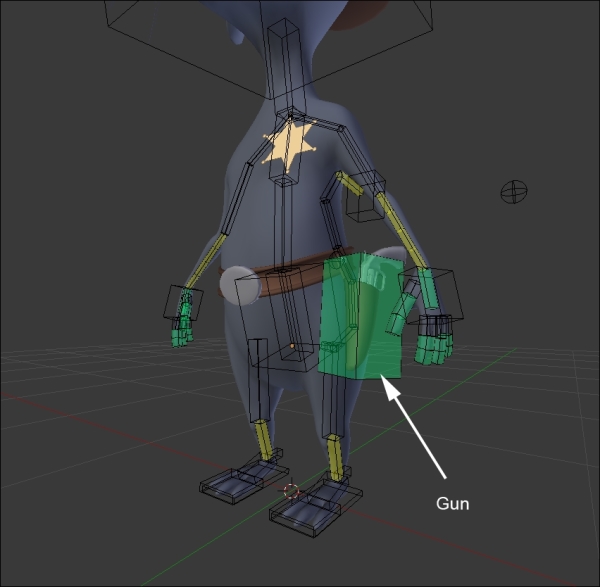The width and height of the screenshot is (600, 587).
Task: Select the wrist cube control opposite the gun
Action: pyautogui.click(x=183, y=303)
